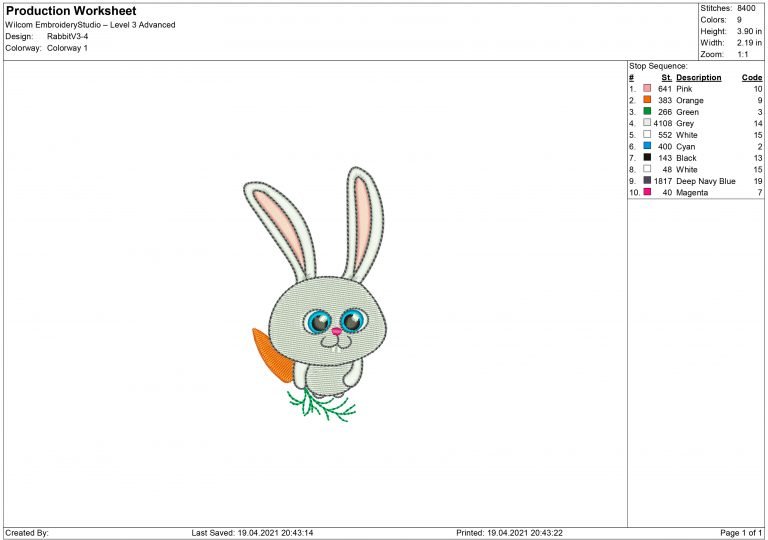Click the Deep Navy Blue swatch
Viewport: 768px width, 540px height.
tap(647, 180)
